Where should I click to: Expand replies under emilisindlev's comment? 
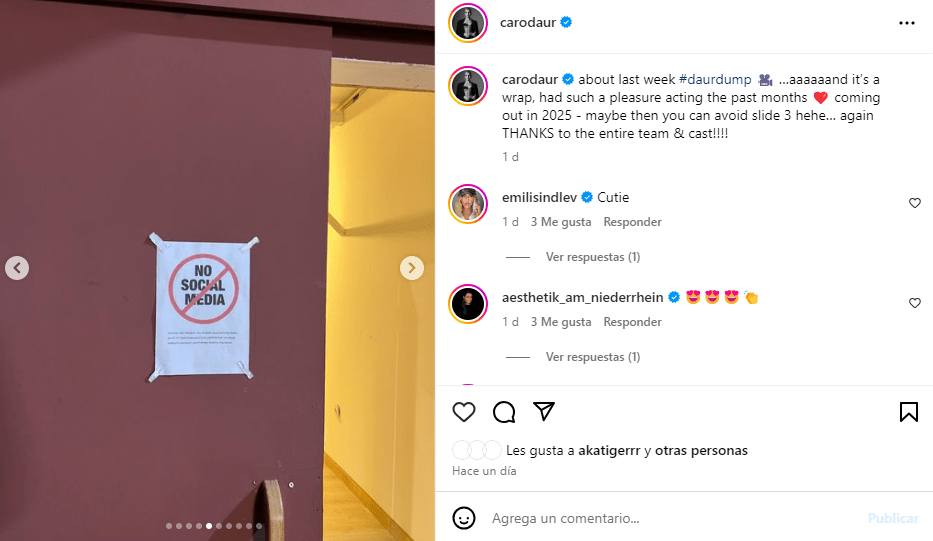[x=593, y=257]
